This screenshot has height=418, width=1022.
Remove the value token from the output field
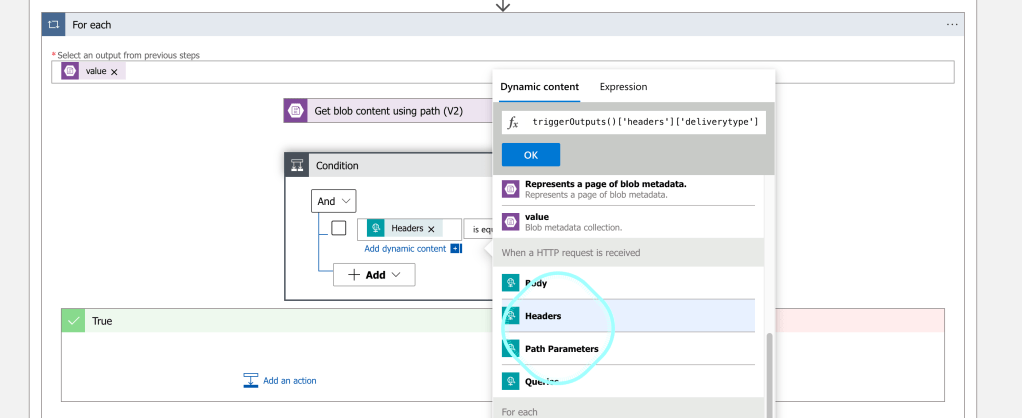[x=114, y=72]
